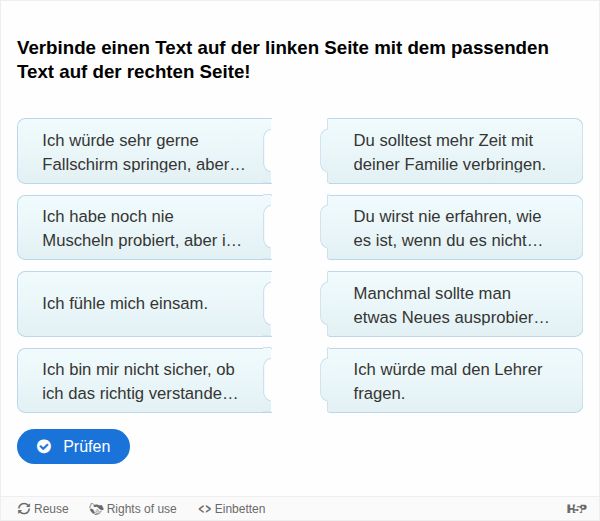Click the Reuse arrows icon in footer
Screen dimensions: 600x521
pyautogui.click(x=24, y=509)
